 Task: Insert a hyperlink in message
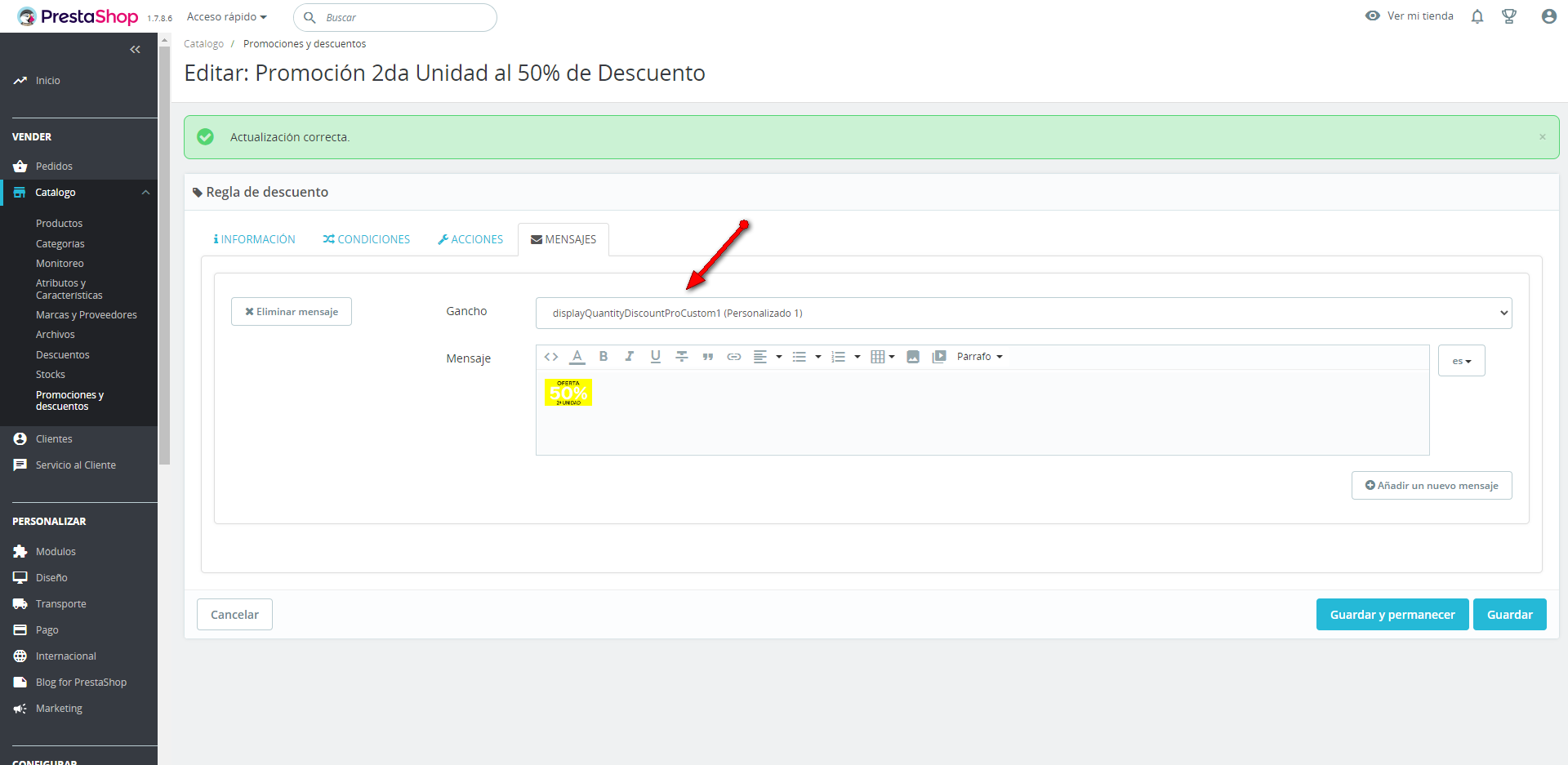coord(734,357)
